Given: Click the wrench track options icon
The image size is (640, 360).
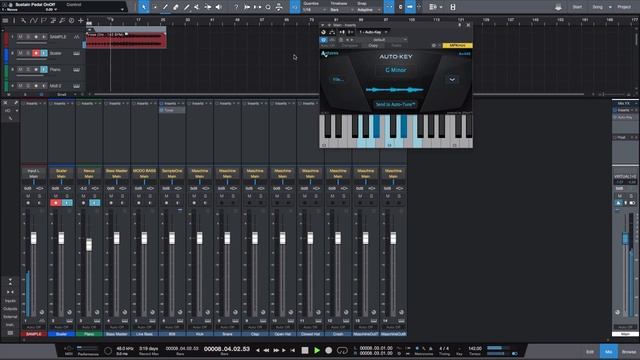Looking at the screenshot, I should point(24,20).
